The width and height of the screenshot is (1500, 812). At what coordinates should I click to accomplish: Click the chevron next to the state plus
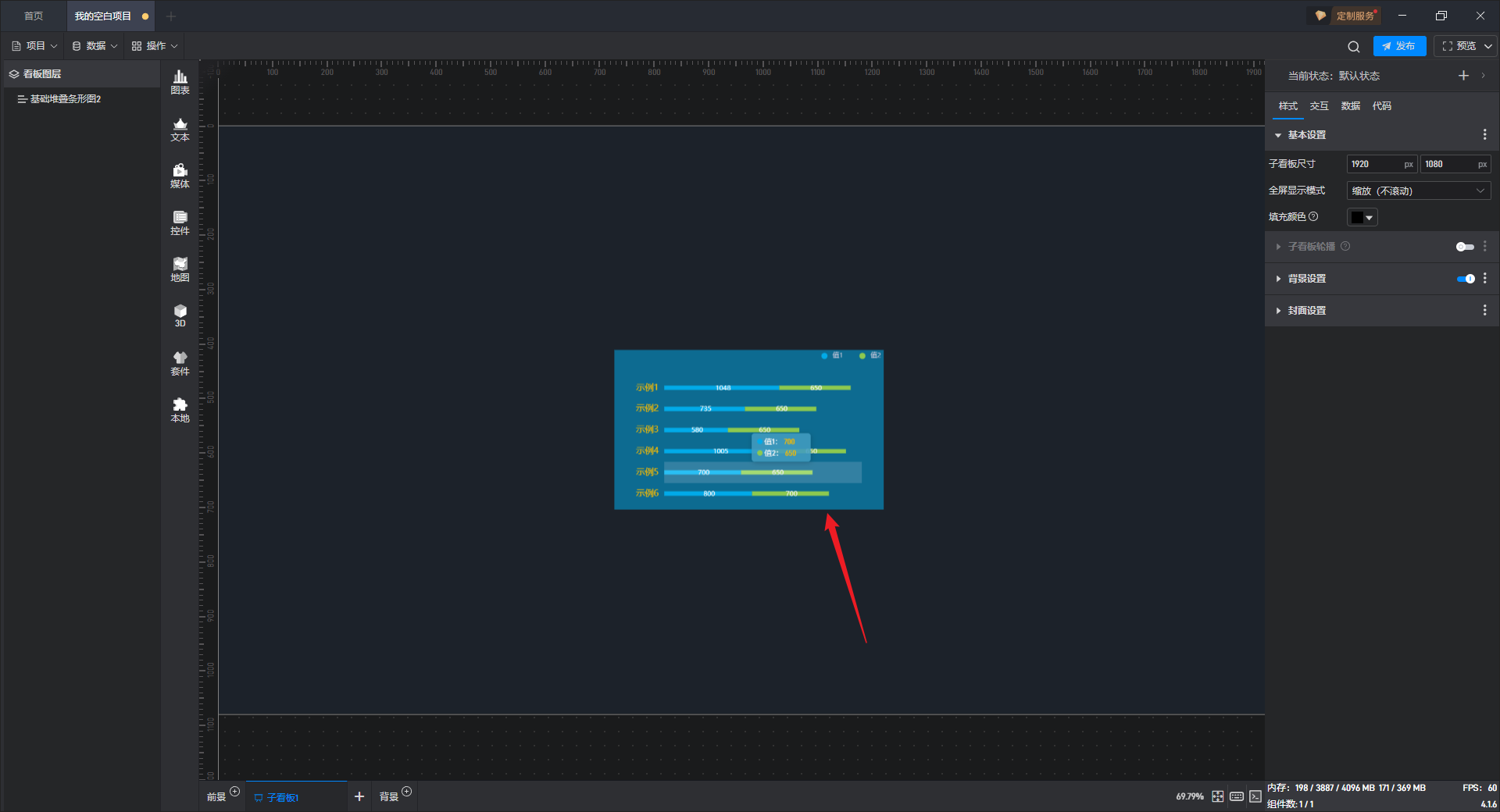[x=1483, y=76]
